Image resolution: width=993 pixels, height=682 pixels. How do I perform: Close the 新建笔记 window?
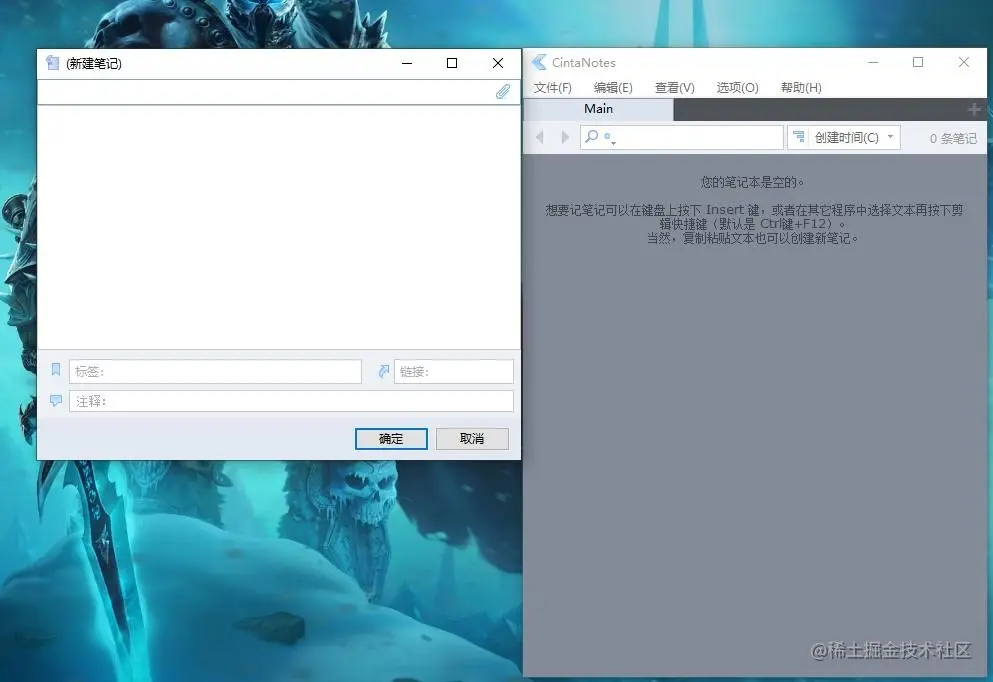click(498, 63)
